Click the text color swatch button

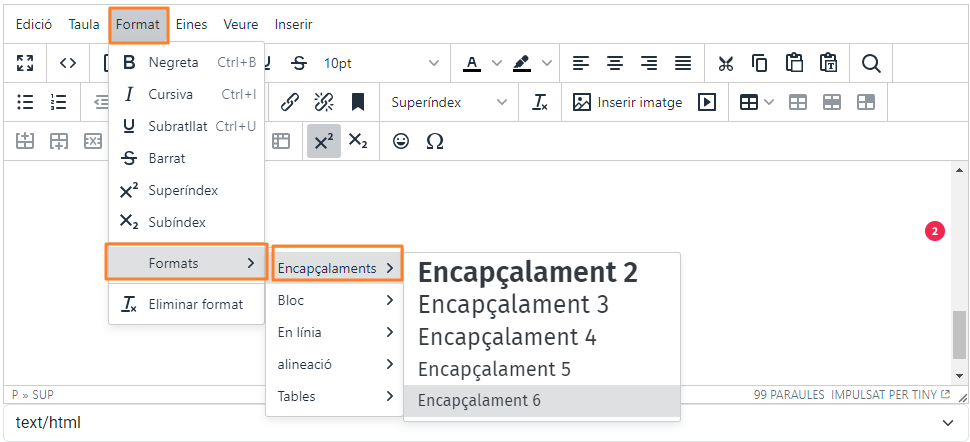472,63
